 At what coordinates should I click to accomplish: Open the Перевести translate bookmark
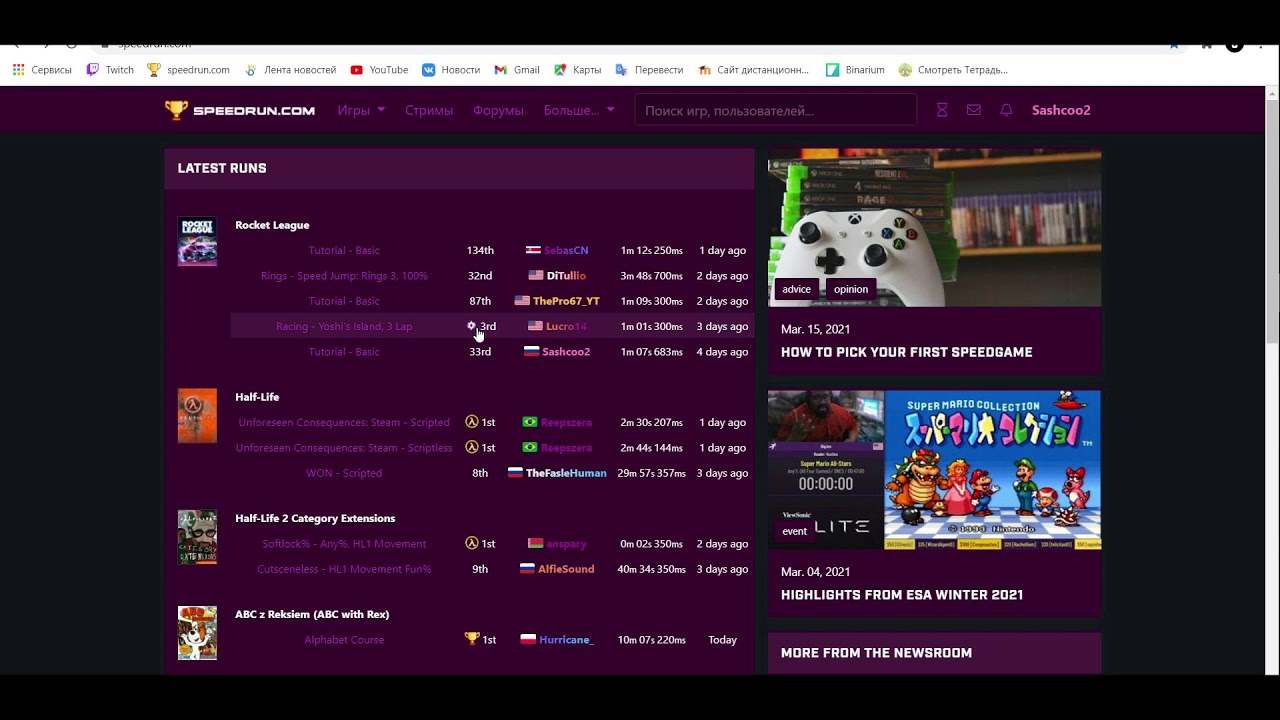click(649, 70)
